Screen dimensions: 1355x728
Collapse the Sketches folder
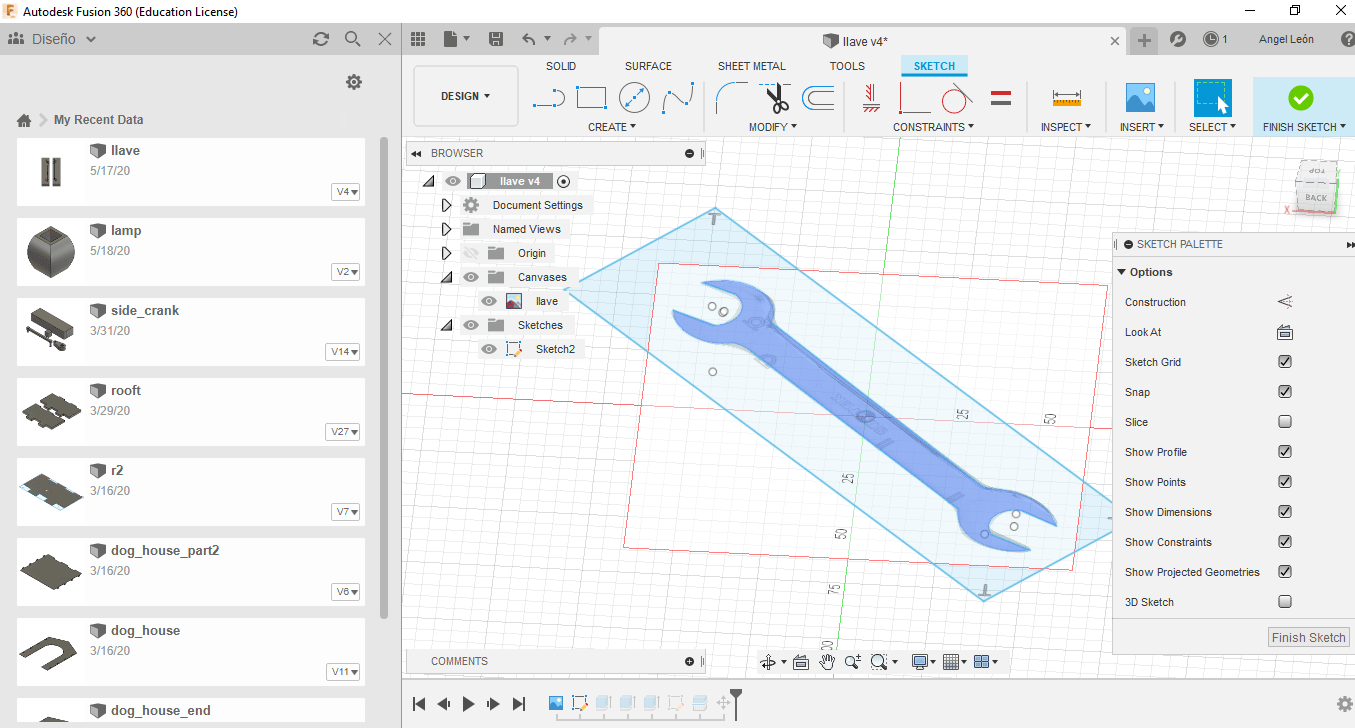pos(447,325)
